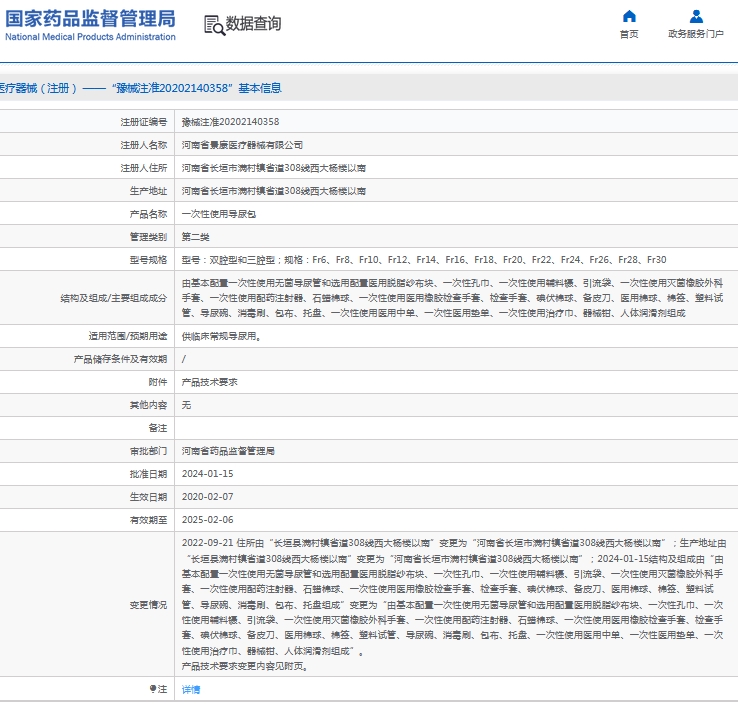738x704 pixels.
Task: Click the 政务服务门户 text link
Action: pos(696,34)
